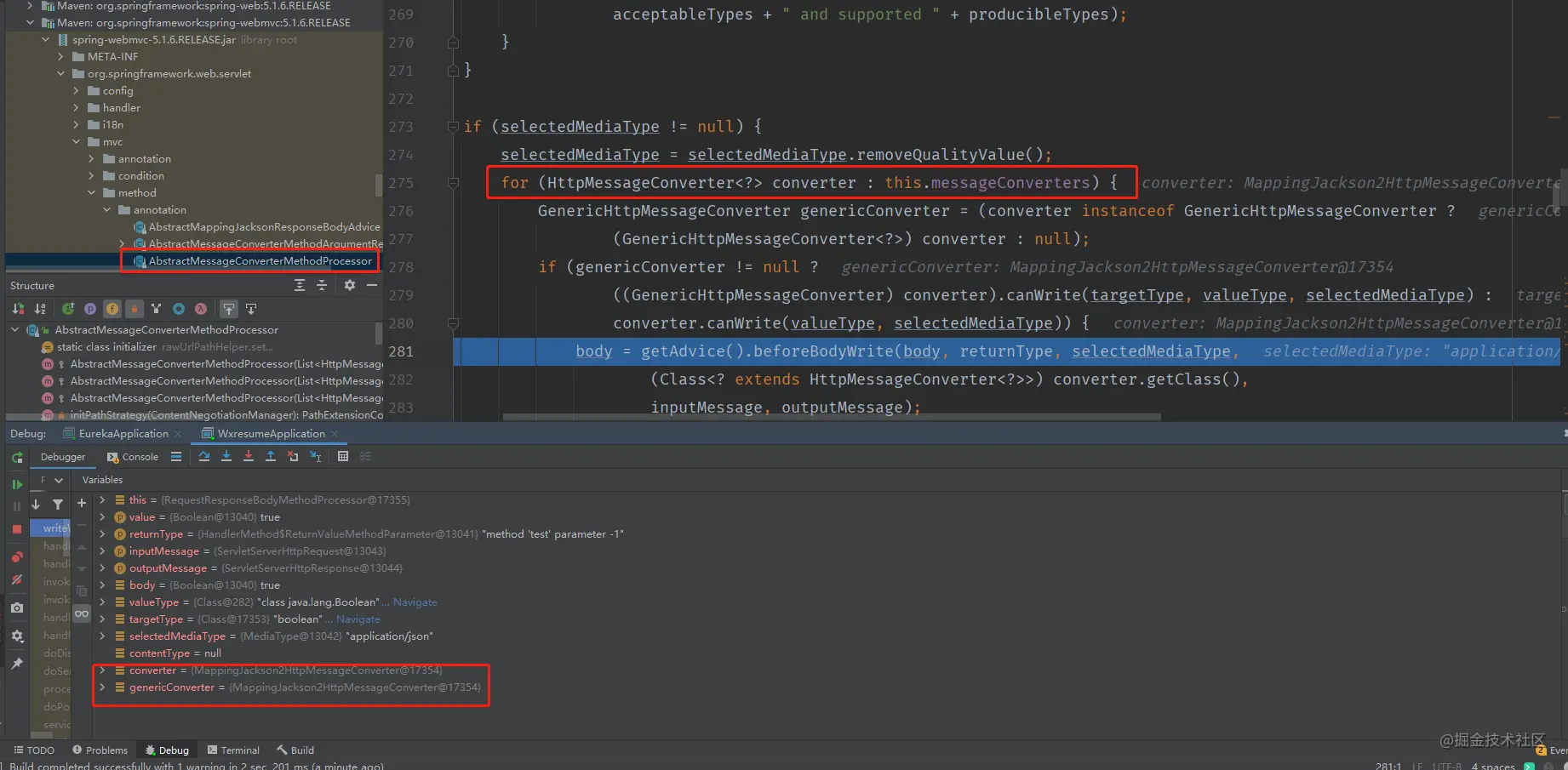Open Build tool window
Image resolution: width=1568 pixels, height=770 pixels.
point(295,750)
